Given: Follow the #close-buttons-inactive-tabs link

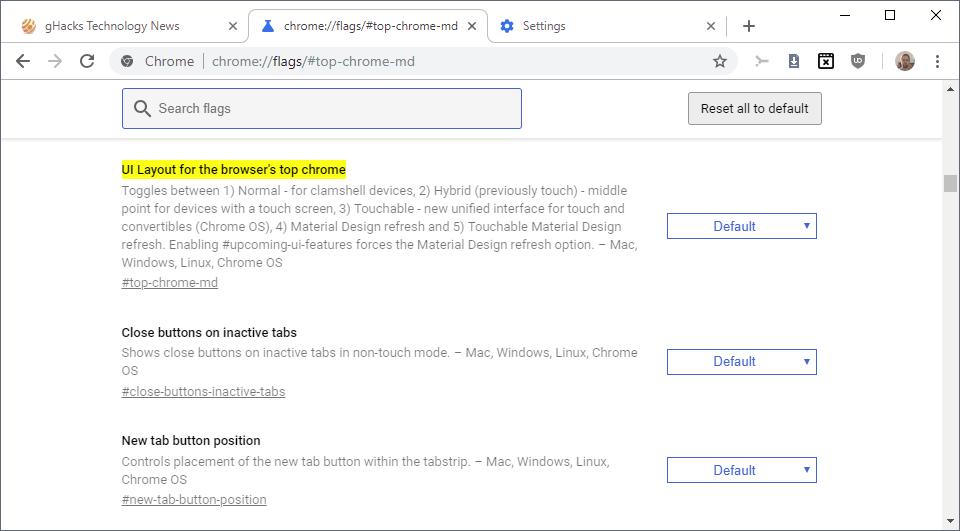Looking at the screenshot, I should 203,391.
